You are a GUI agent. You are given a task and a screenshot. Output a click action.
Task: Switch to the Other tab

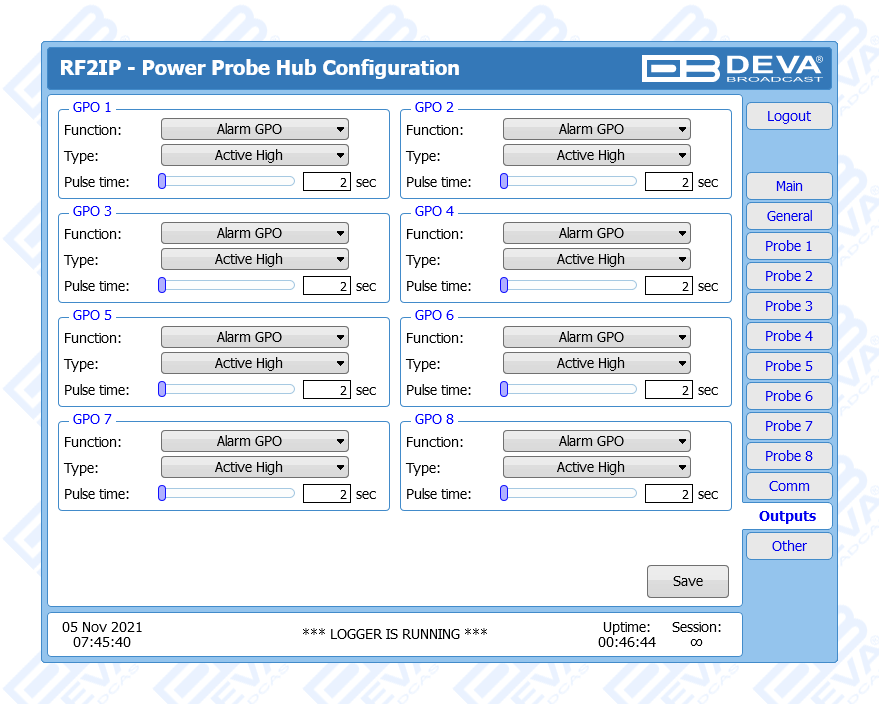[788, 546]
